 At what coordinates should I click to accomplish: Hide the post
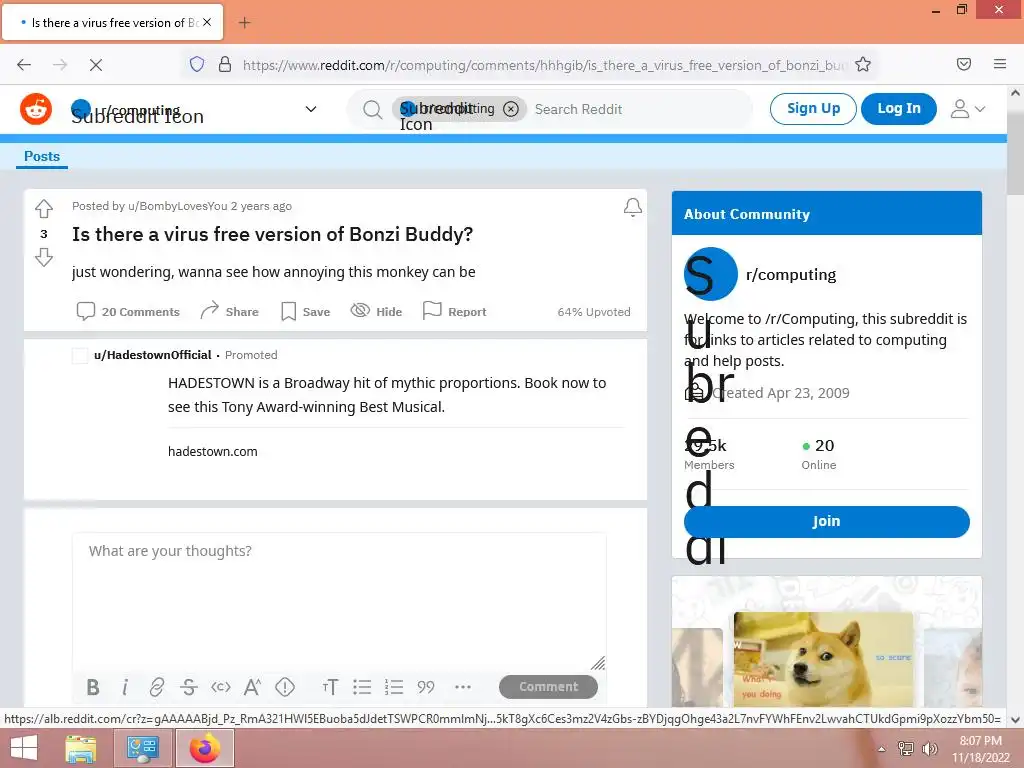[376, 312]
